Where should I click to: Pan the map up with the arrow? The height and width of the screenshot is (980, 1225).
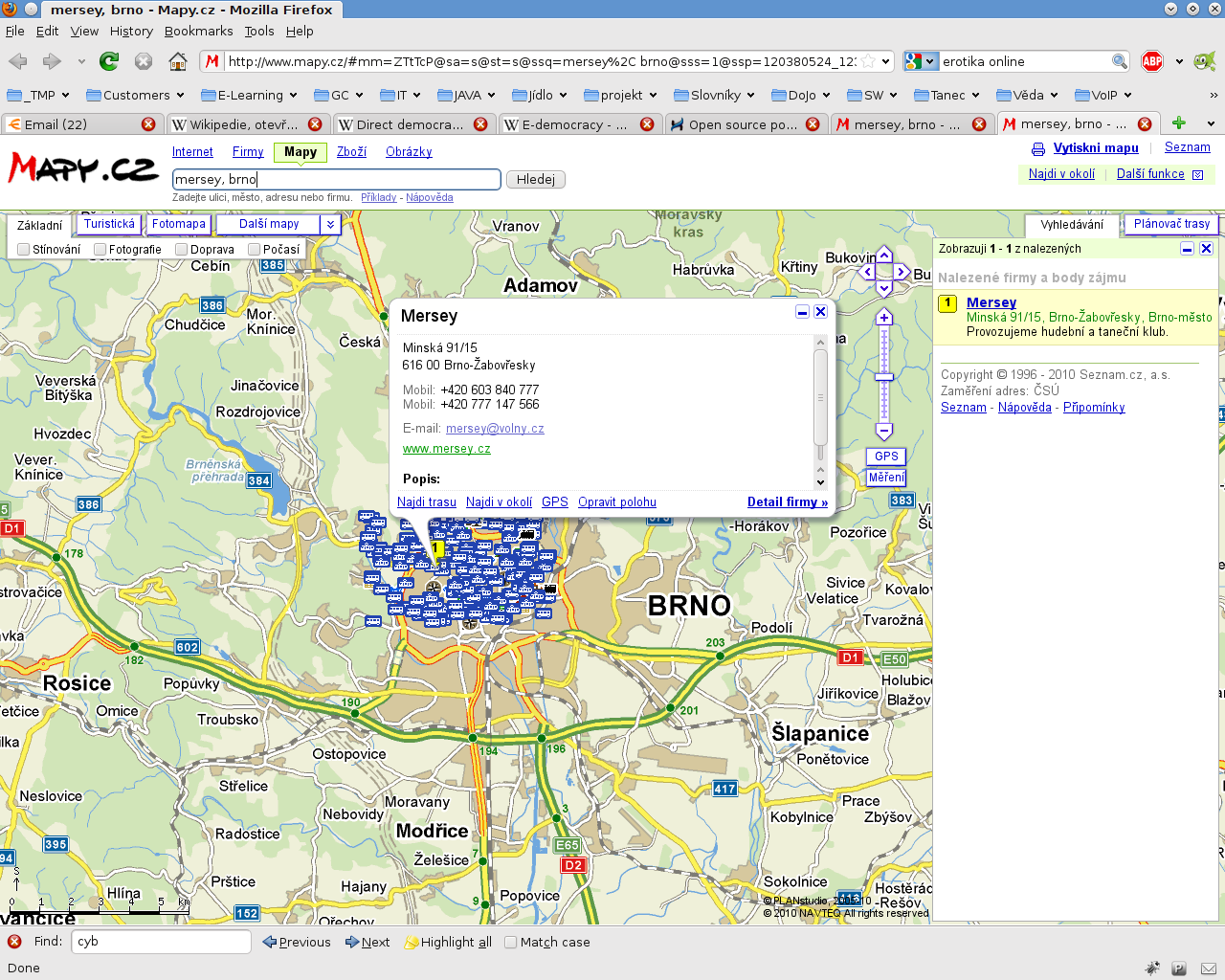coord(884,255)
